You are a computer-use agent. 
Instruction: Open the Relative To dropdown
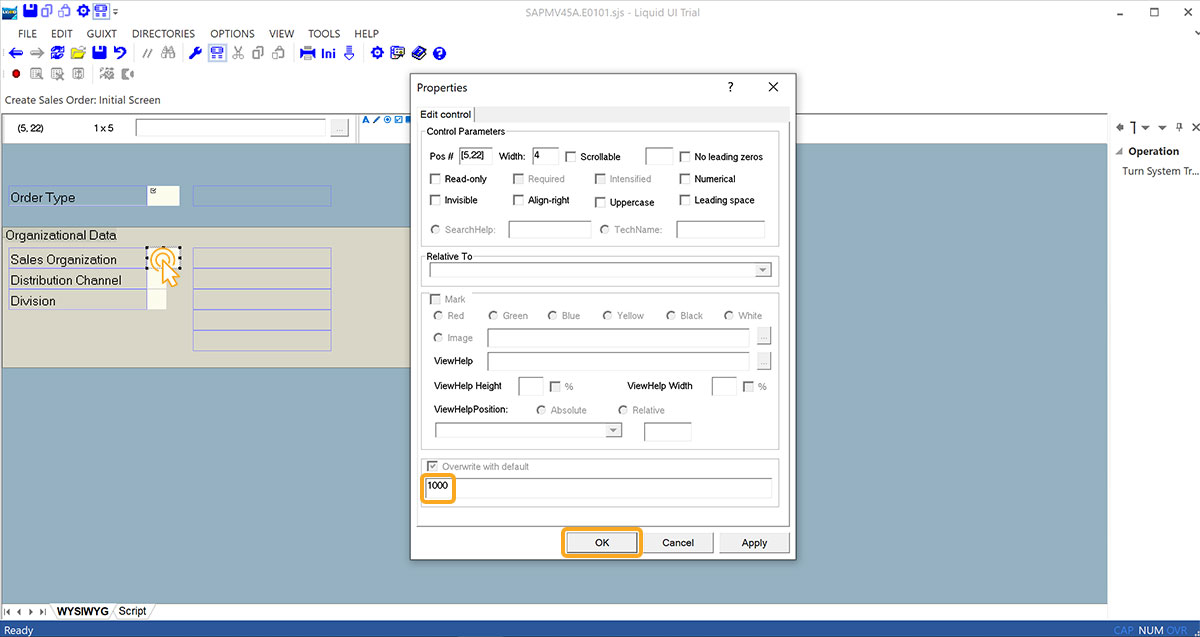[763, 270]
